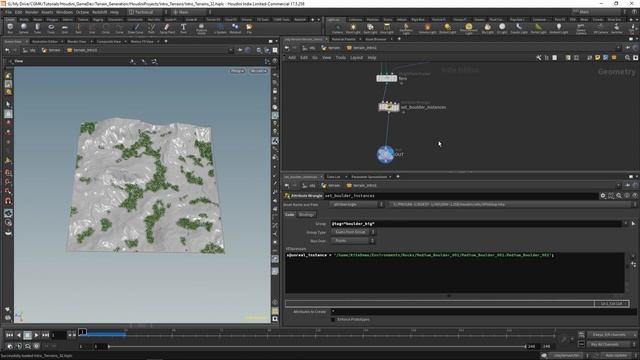Viewport: 640px width, 360px height.
Task: Select the attribwrangle node set_boulder_instances
Action: [389, 107]
